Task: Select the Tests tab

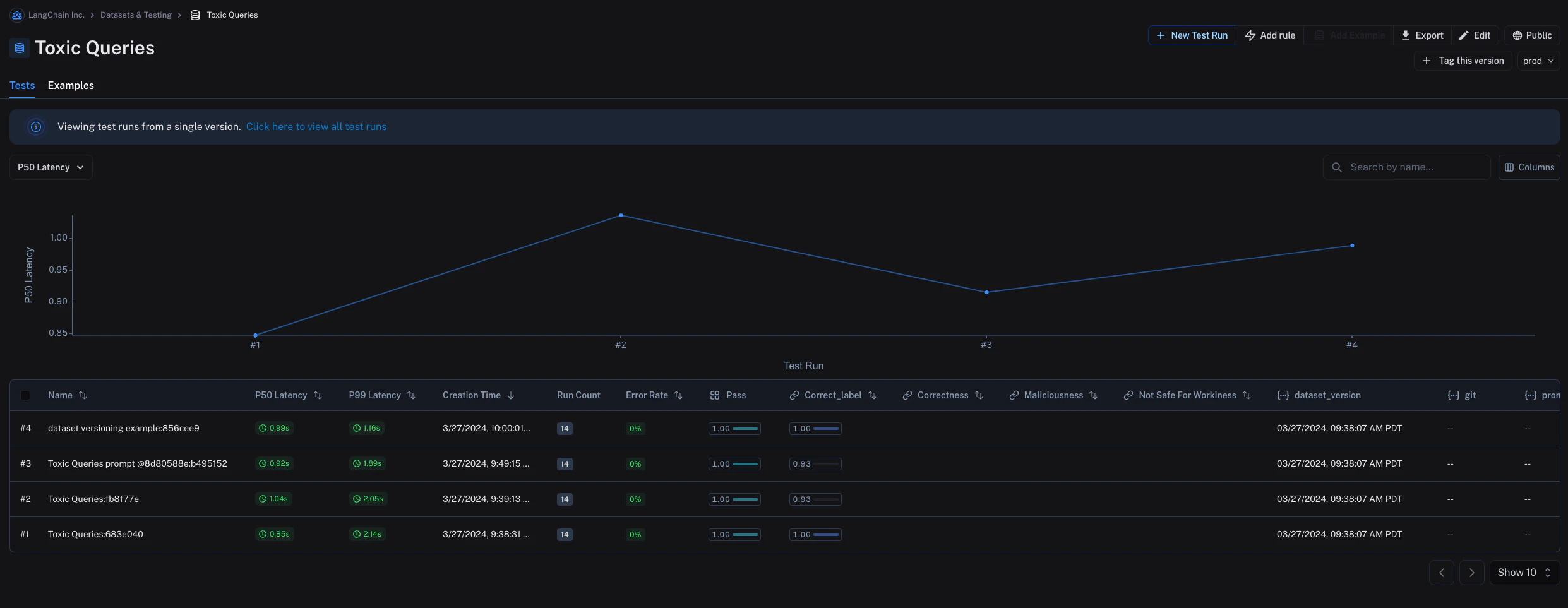Action: (x=22, y=86)
